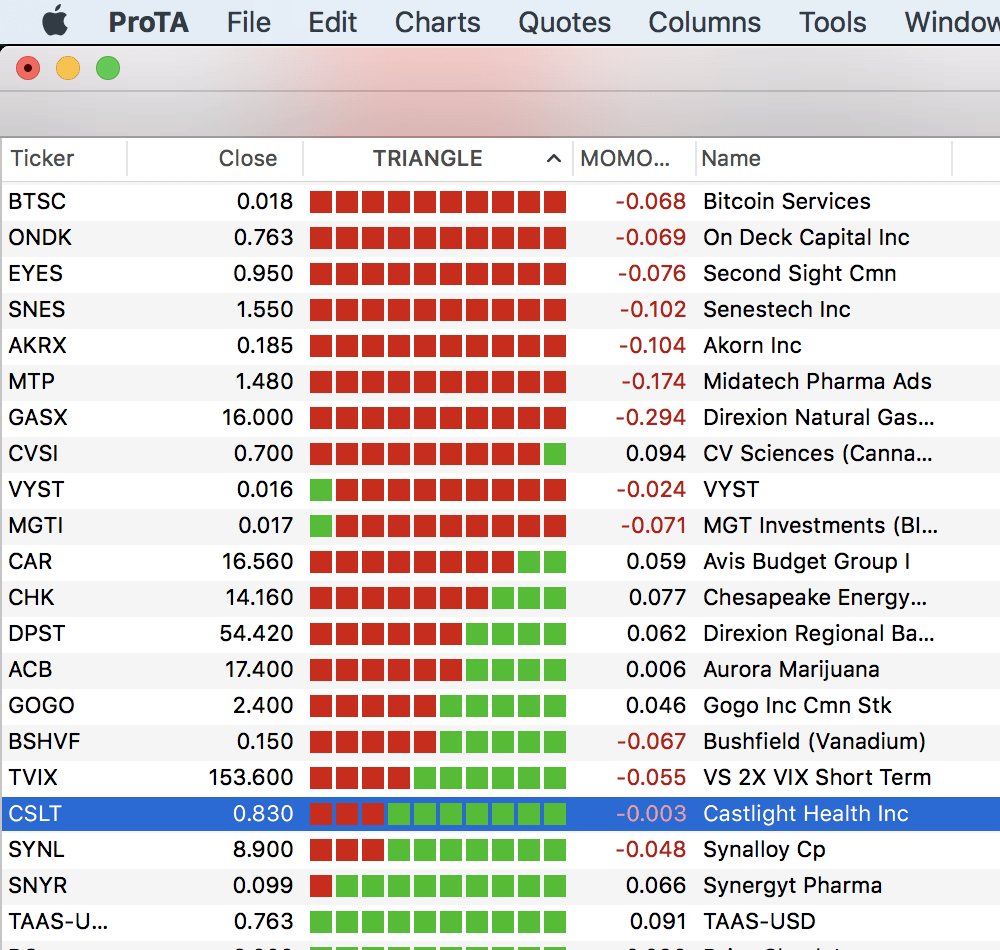Image resolution: width=1000 pixels, height=950 pixels.
Task: Select the TVIX ticker row
Action: point(36,778)
